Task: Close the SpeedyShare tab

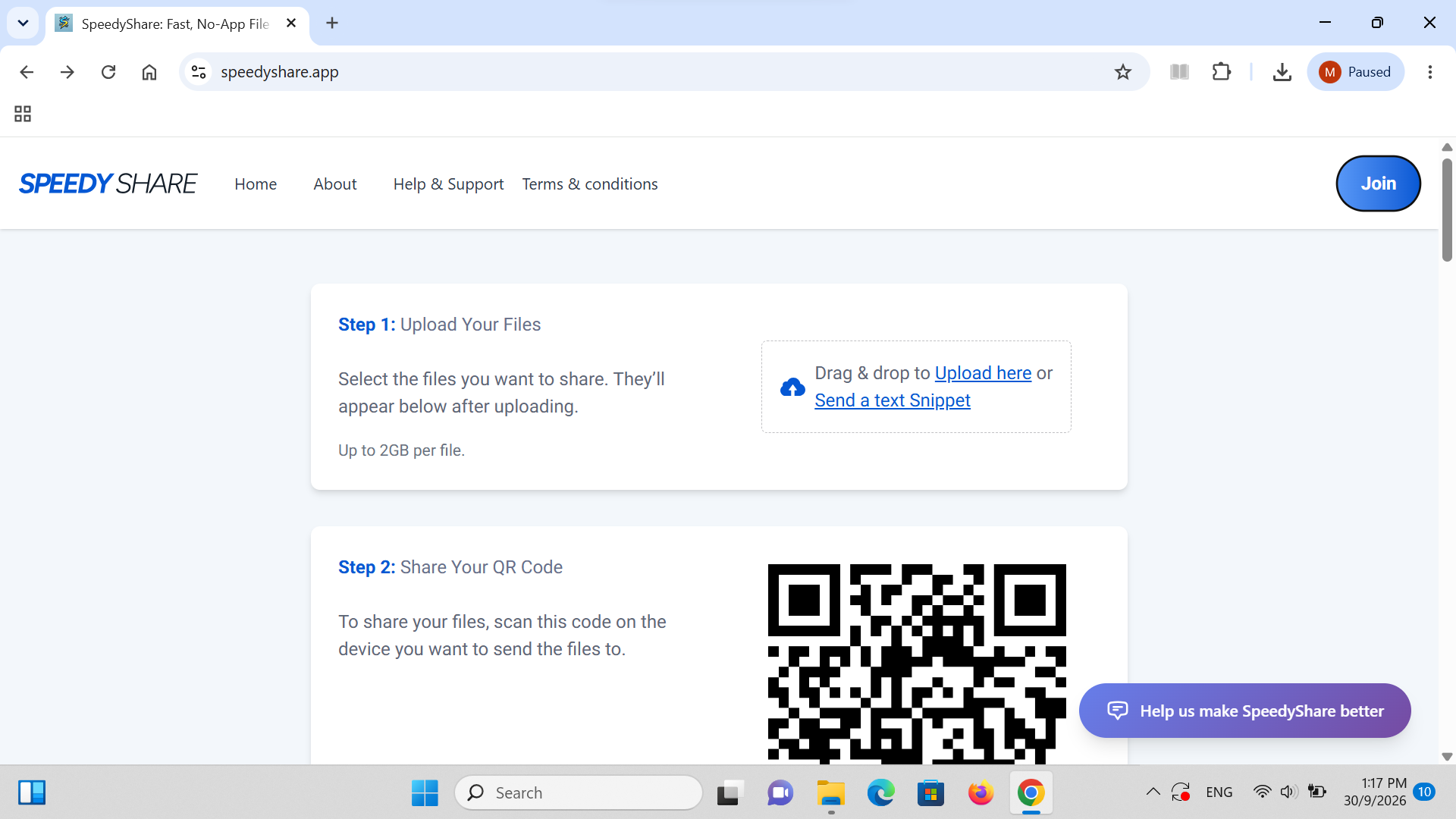Action: 291,24
